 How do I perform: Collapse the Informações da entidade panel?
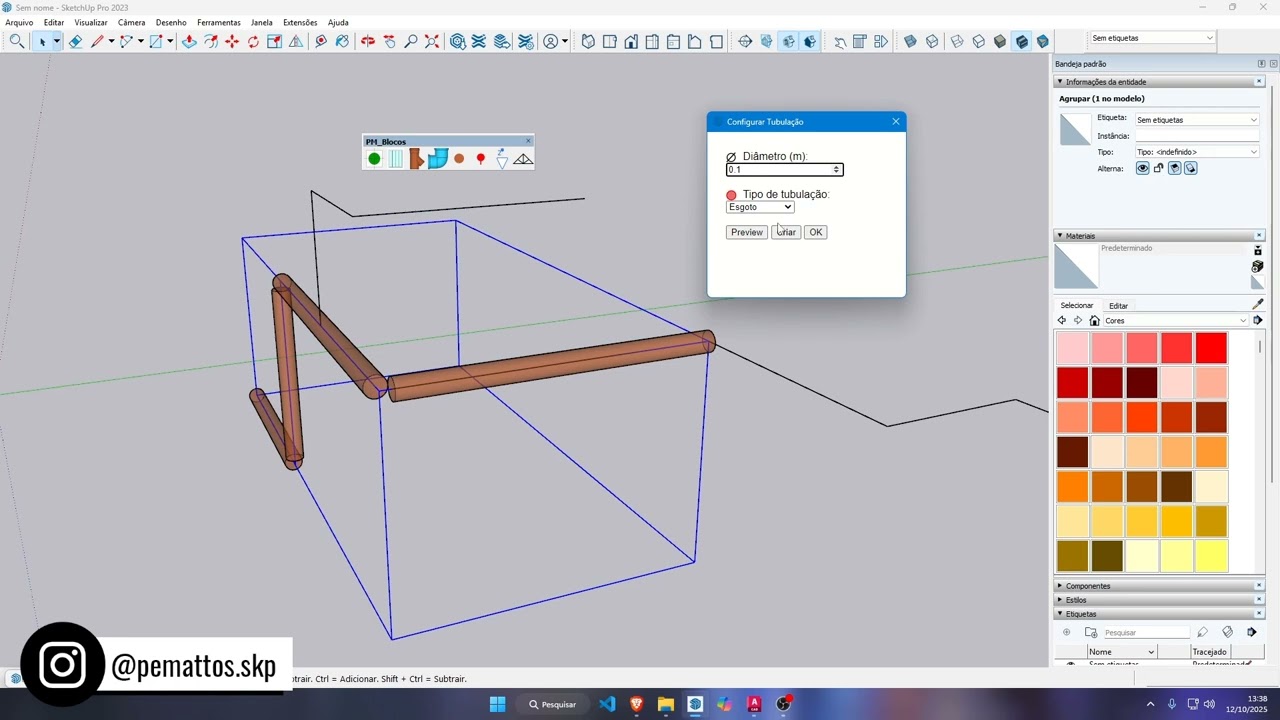tap(1060, 82)
